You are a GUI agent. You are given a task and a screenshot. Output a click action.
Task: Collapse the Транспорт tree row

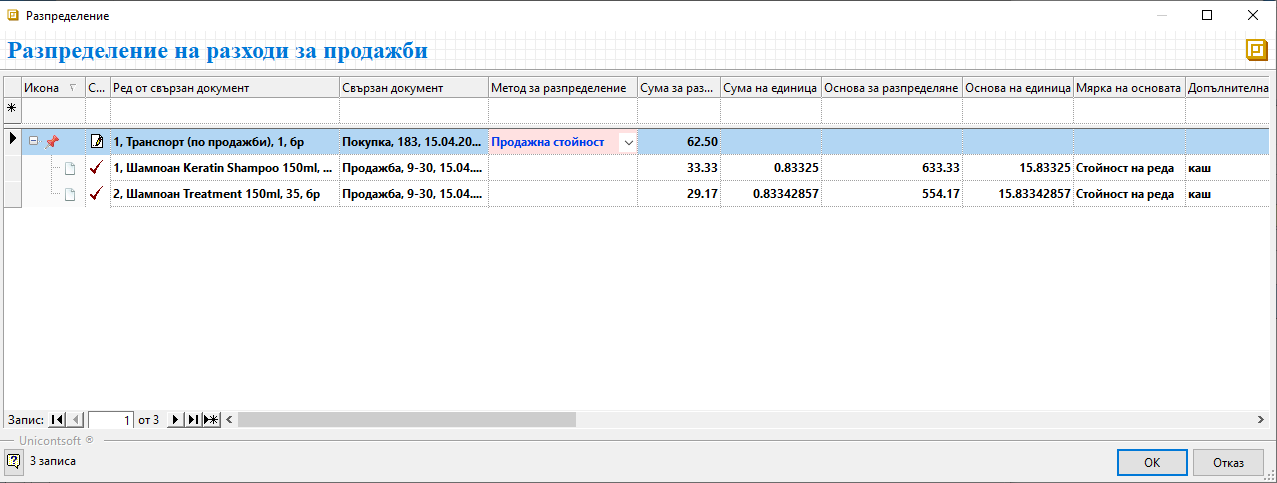tap(33, 142)
